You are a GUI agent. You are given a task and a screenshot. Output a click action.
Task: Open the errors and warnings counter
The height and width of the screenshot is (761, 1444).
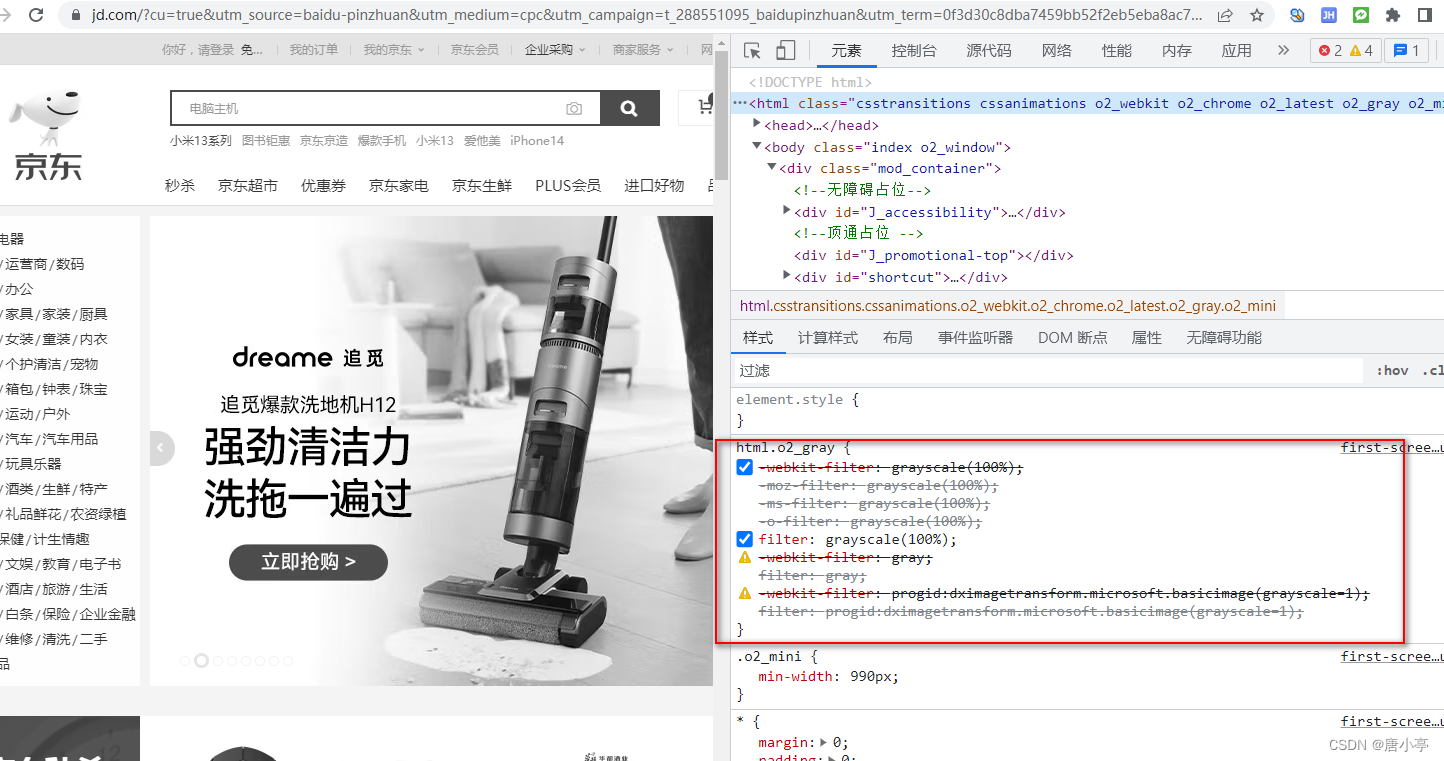(x=1345, y=51)
